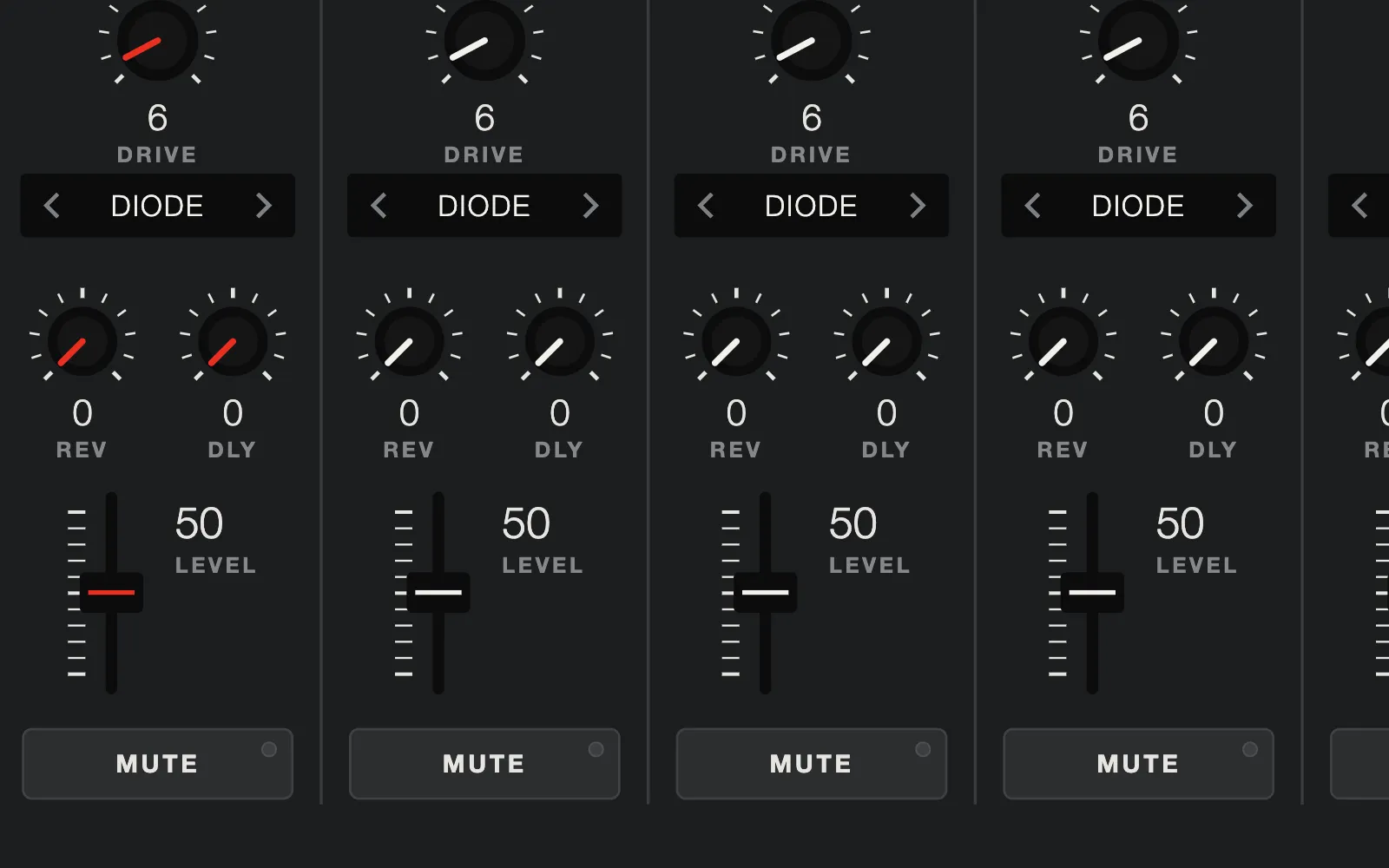Image resolution: width=1389 pixels, height=868 pixels.
Task: Mute the fourth channel
Action: click(x=1138, y=764)
